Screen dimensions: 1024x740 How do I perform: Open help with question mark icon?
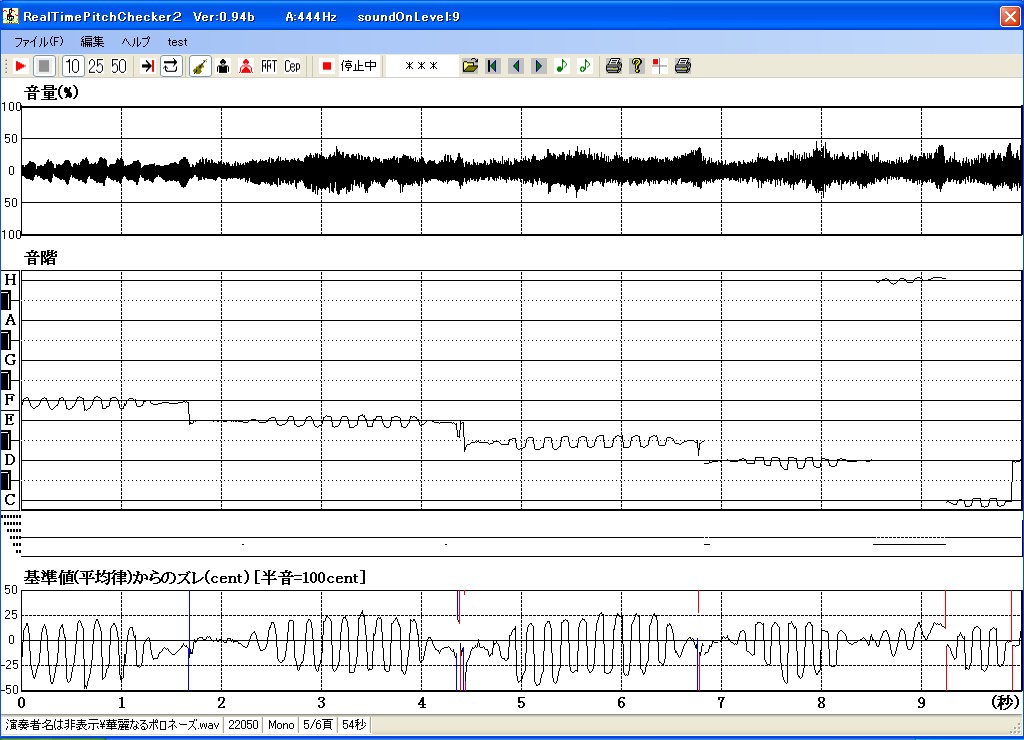tap(637, 66)
